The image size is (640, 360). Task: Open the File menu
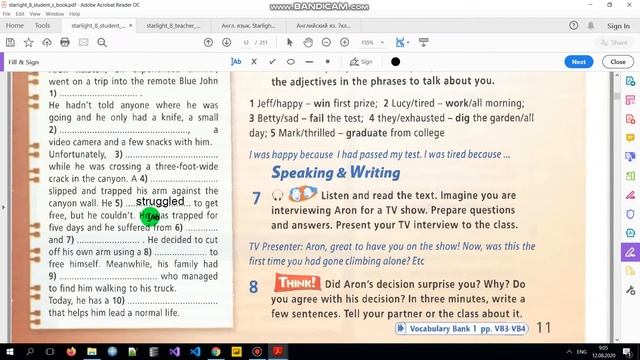click(x=7, y=13)
